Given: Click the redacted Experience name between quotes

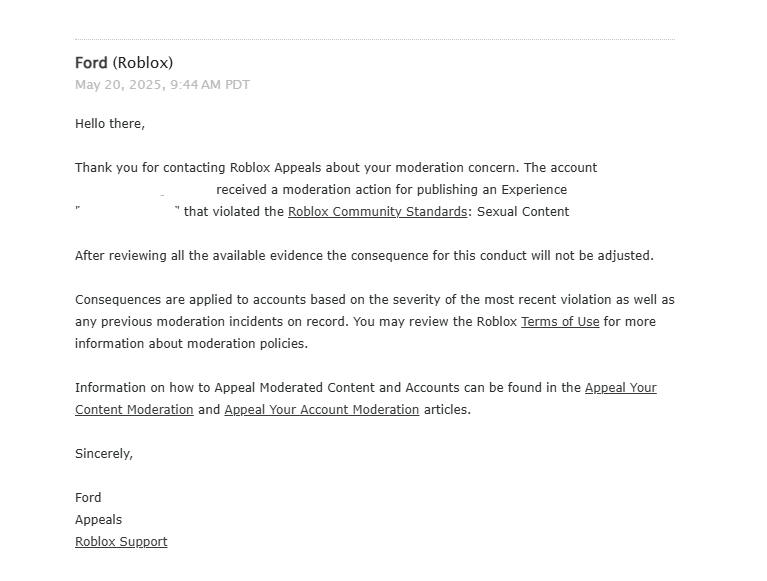Looking at the screenshot, I should click(128, 212).
